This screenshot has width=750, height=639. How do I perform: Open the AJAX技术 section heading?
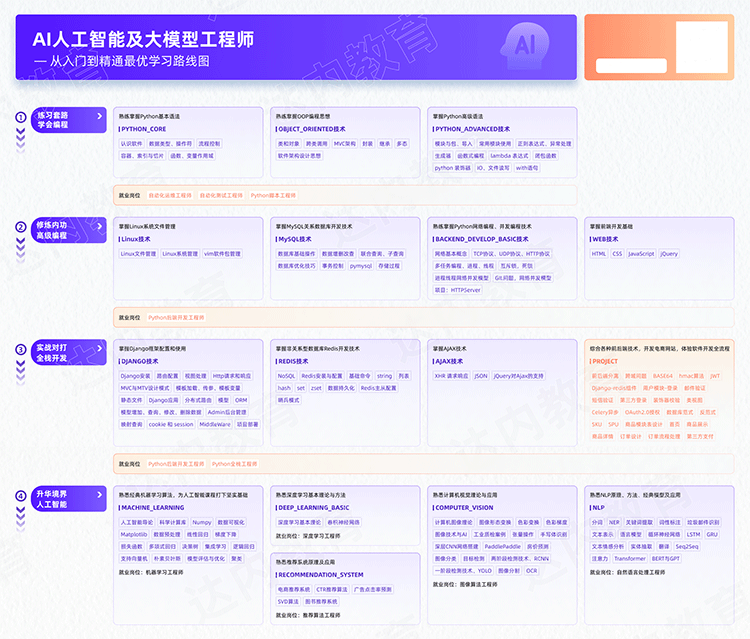click(x=448, y=362)
